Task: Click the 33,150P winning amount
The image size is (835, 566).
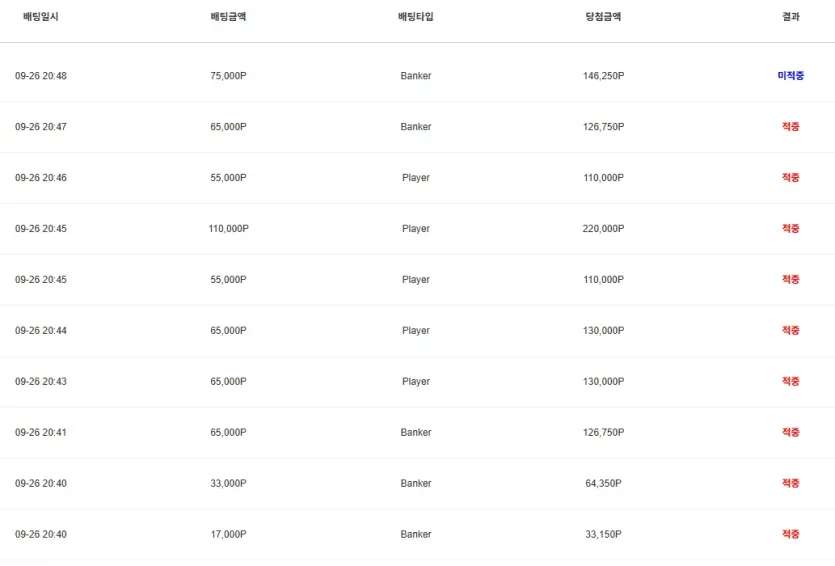Action: click(x=603, y=534)
